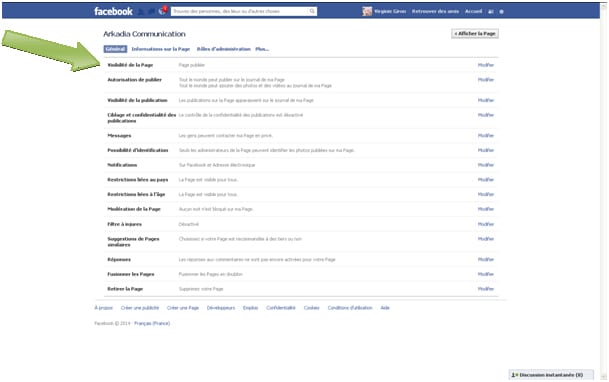
Task: Switch to Informations sur la Page tab
Action: 161,49
